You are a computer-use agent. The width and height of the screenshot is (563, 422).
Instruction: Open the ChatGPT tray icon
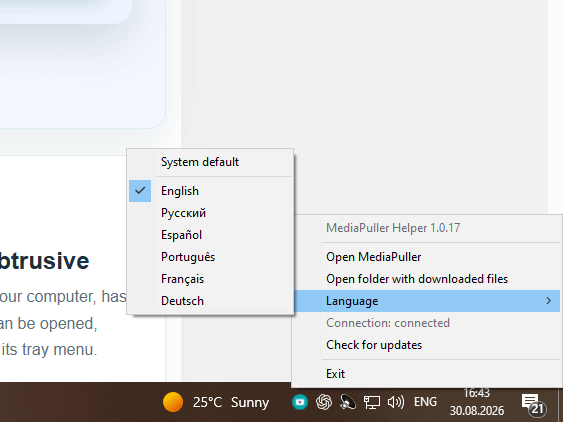pyautogui.click(x=324, y=402)
